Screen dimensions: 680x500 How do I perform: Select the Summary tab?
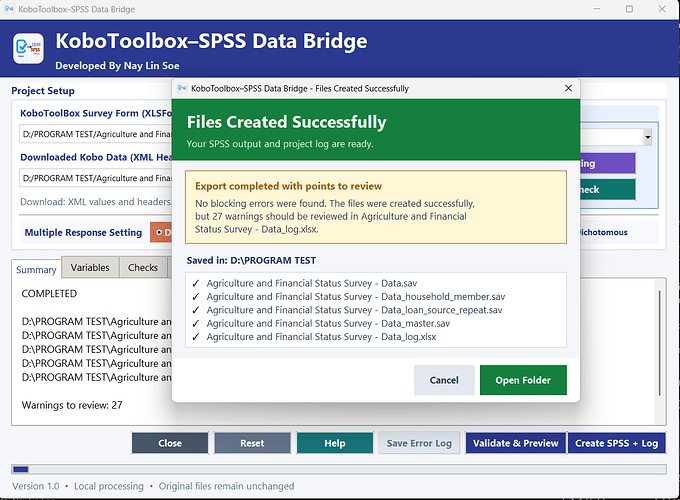pyautogui.click(x=36, y=270)
